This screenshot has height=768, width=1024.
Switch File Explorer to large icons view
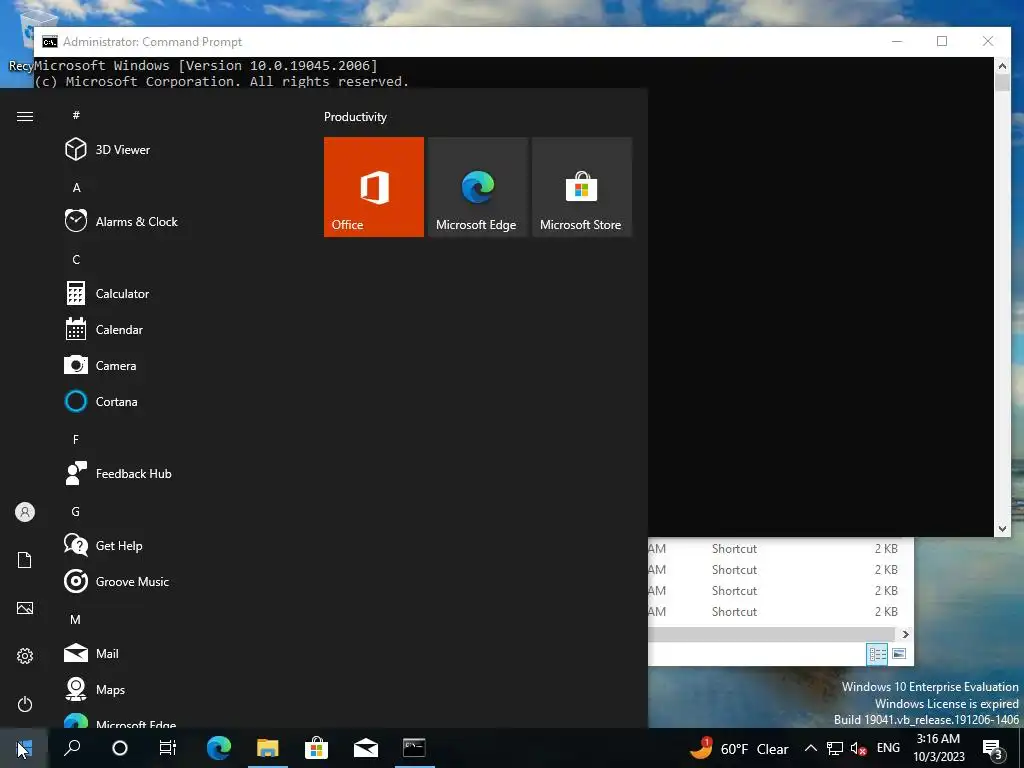pos(899,654)
